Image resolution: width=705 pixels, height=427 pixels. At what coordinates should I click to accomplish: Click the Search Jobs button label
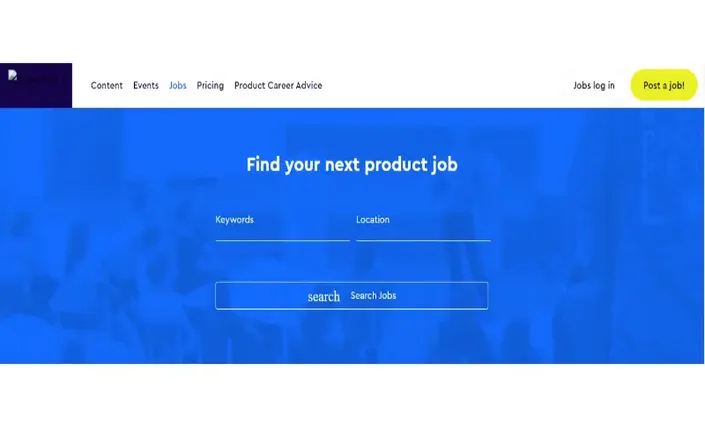click(373, 296)
